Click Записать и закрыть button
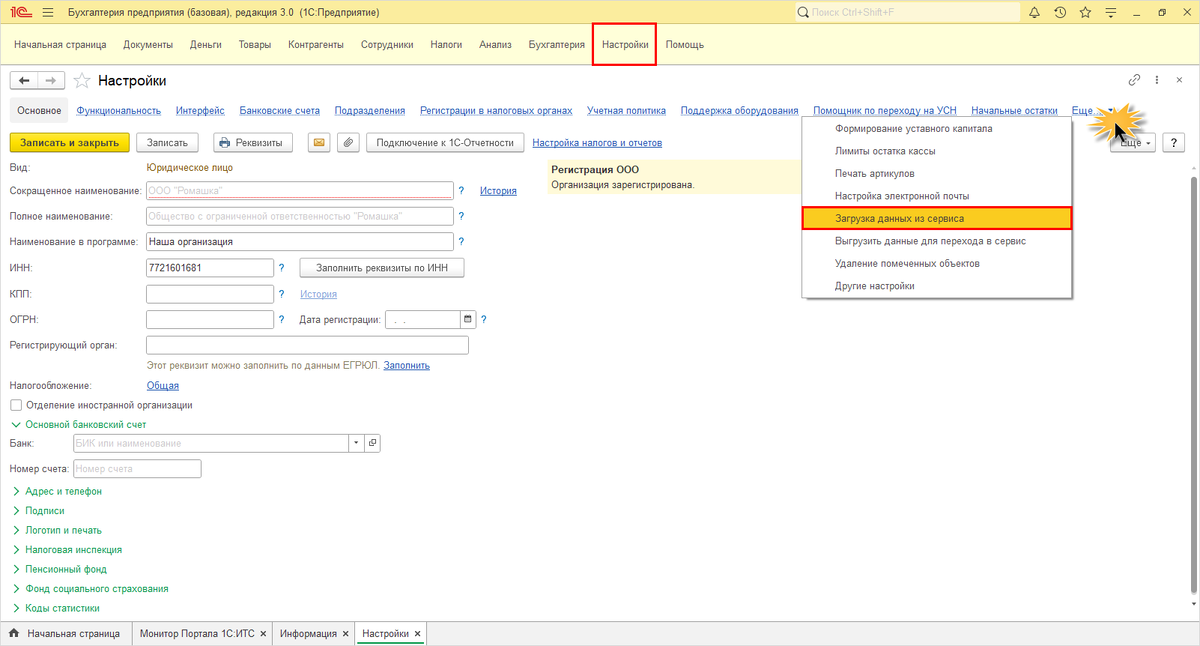 point(70,143)
